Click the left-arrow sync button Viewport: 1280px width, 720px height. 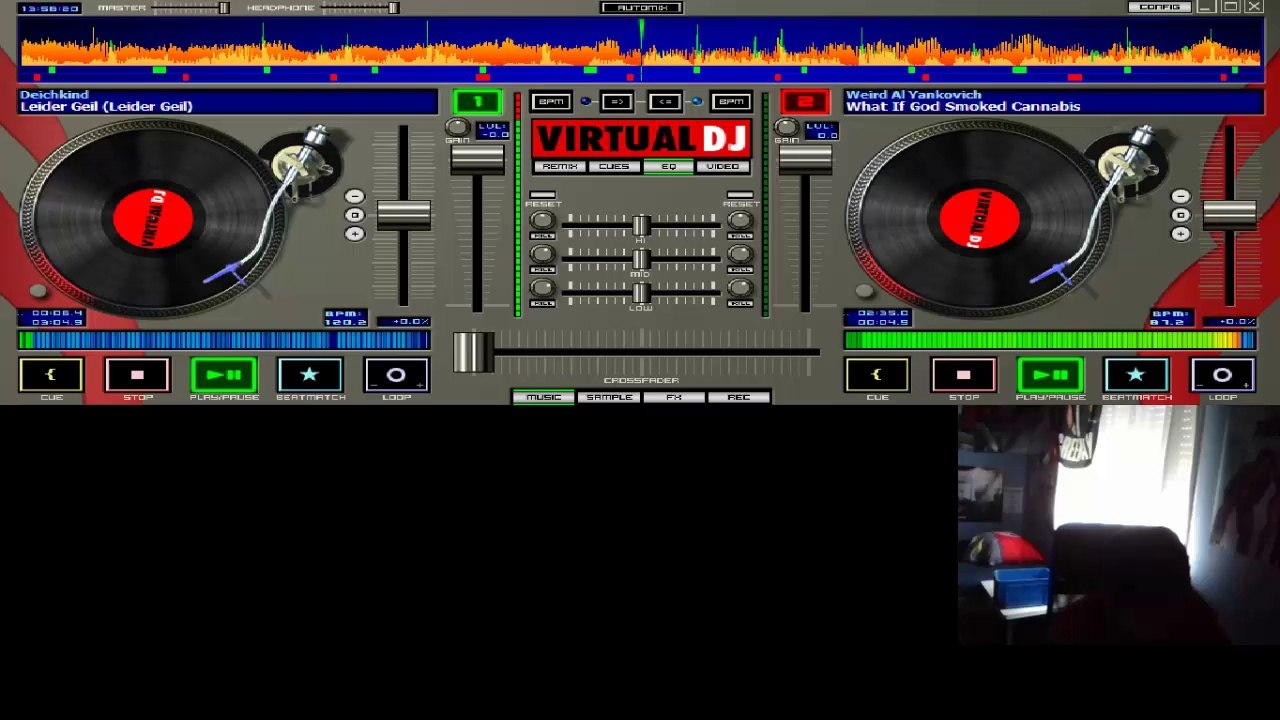665,101
